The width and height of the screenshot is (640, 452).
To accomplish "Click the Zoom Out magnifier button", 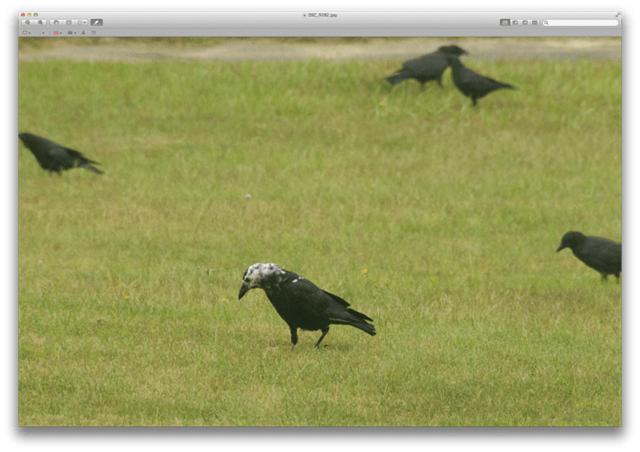I will [x=27, y=22].
